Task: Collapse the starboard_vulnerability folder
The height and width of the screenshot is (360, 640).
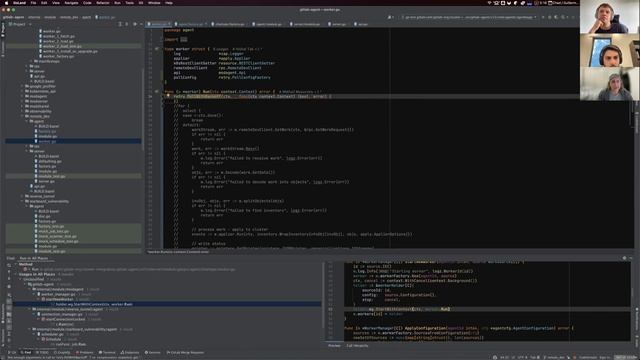Action: tap(22, 202)
